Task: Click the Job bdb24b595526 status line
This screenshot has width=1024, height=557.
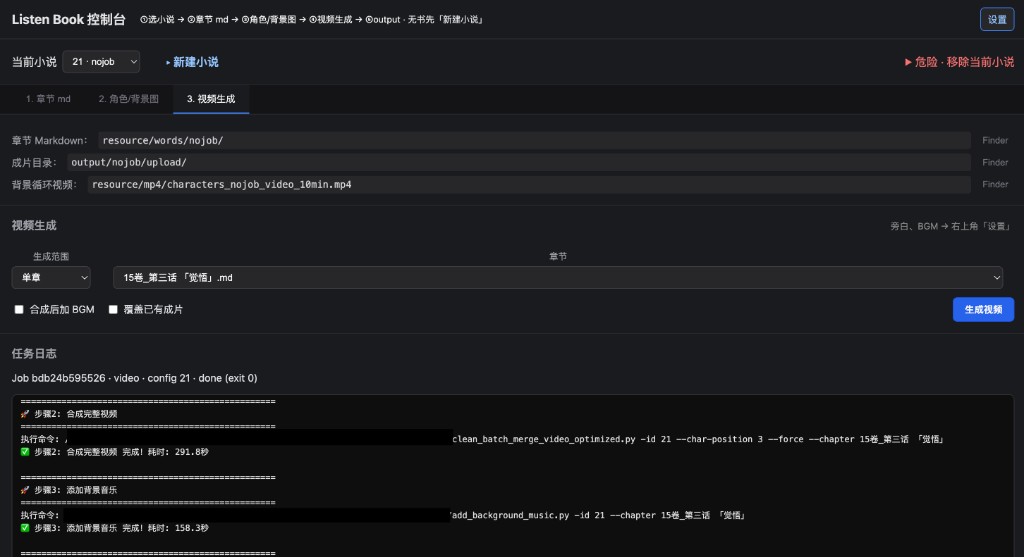Action: click(135, 378)
